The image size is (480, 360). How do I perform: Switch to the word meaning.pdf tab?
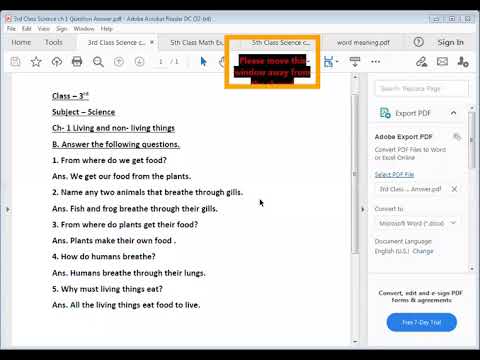coord(363,42)
